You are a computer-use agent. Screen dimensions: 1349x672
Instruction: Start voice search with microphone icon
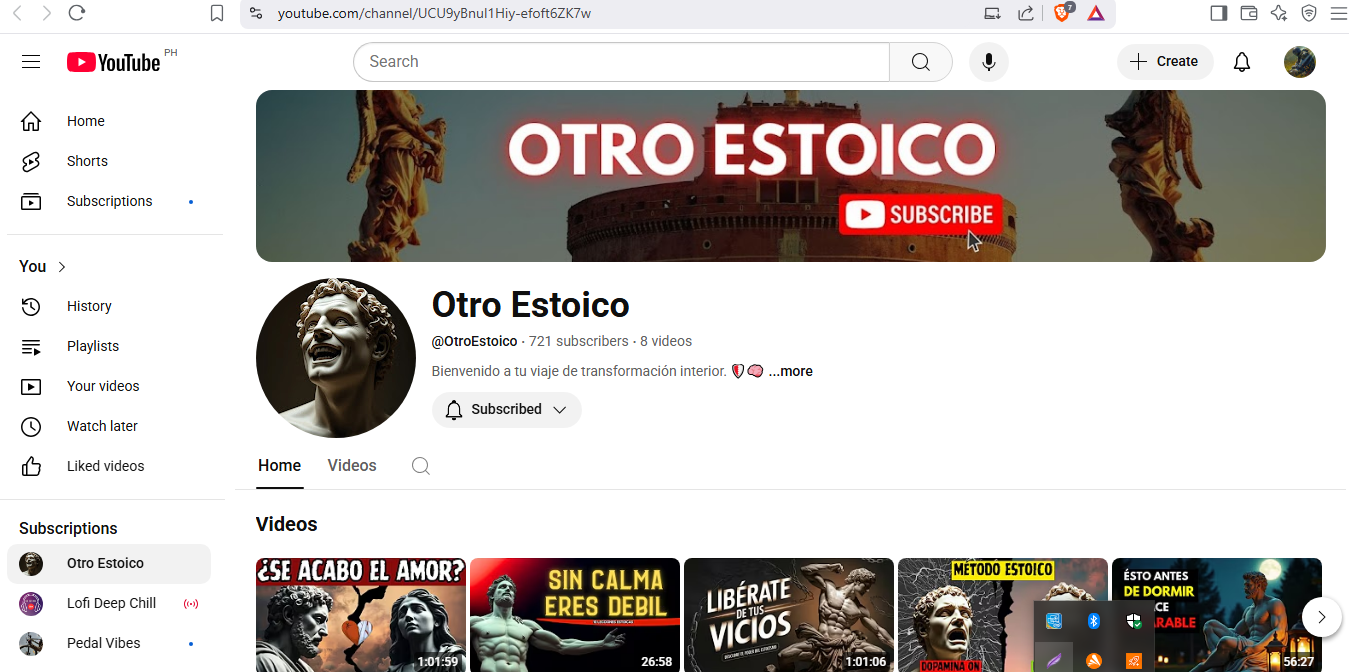(x=989, y=62)
